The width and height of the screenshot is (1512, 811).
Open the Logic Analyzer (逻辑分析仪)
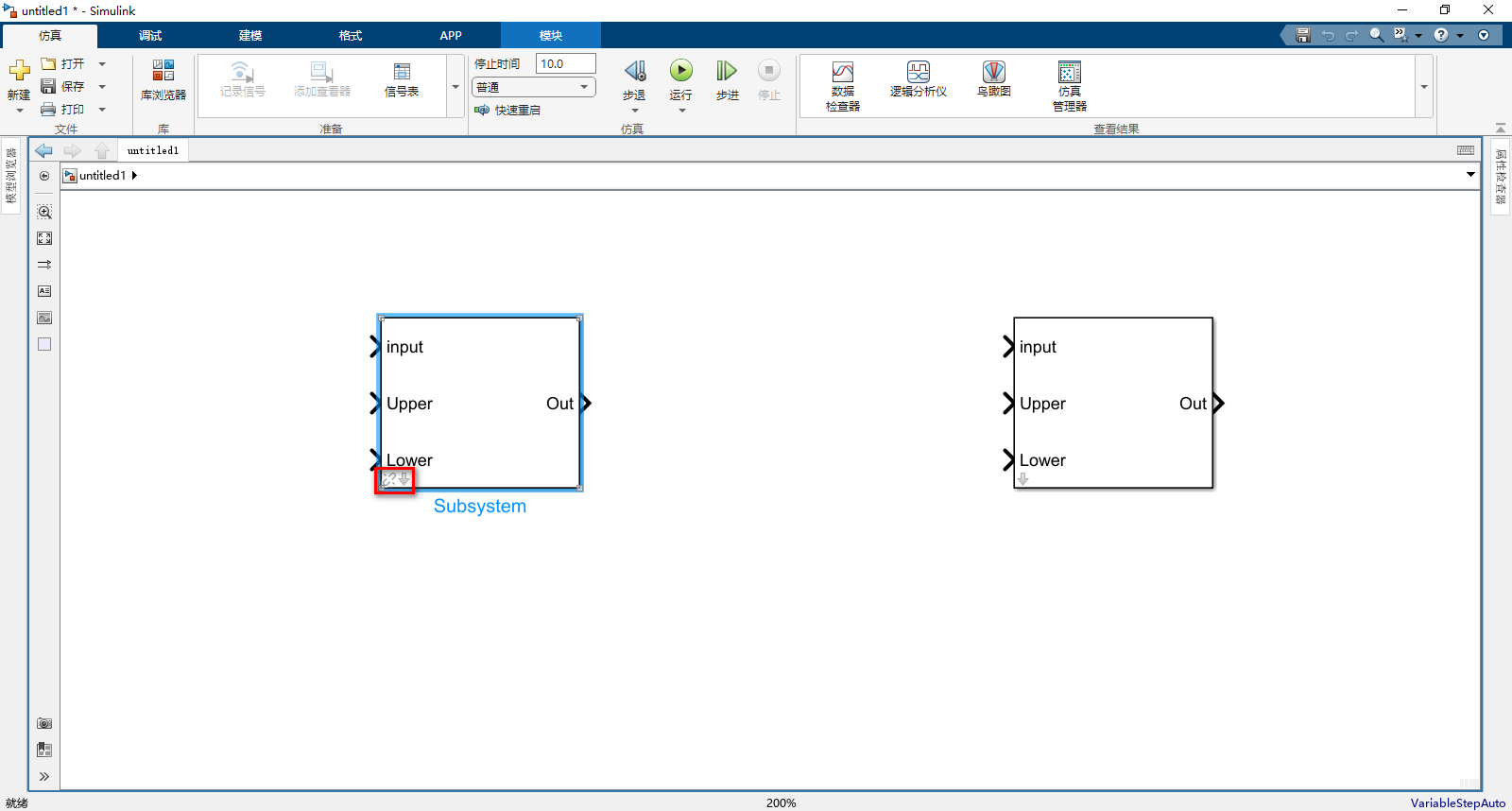pos(919,79)
